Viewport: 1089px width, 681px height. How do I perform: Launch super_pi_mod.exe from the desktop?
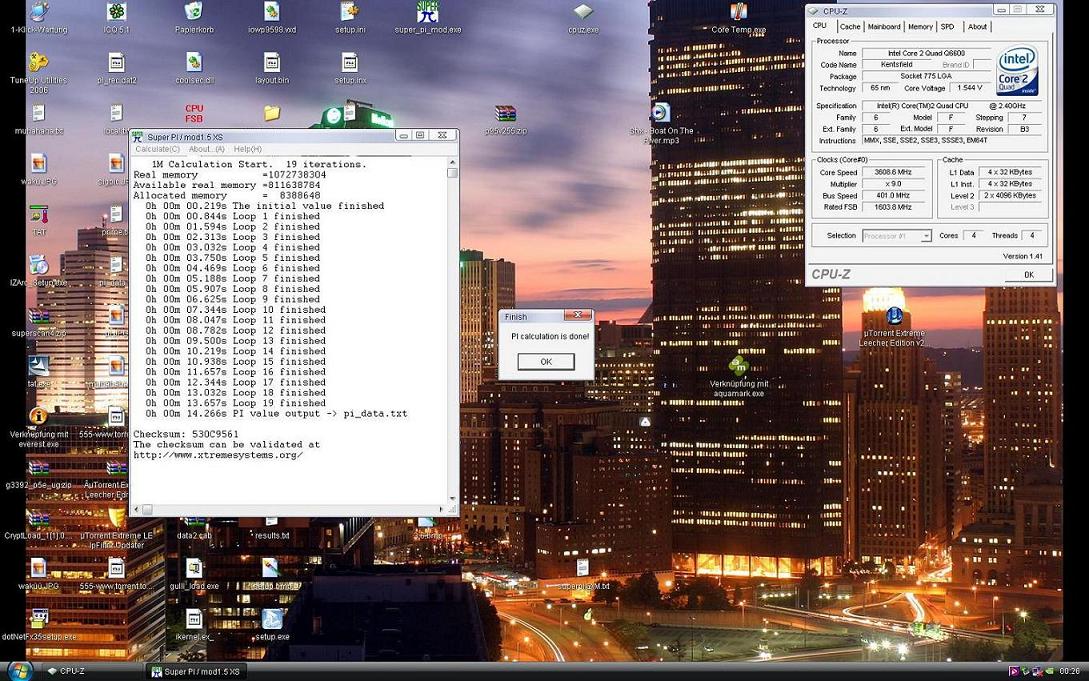point(428,18)
